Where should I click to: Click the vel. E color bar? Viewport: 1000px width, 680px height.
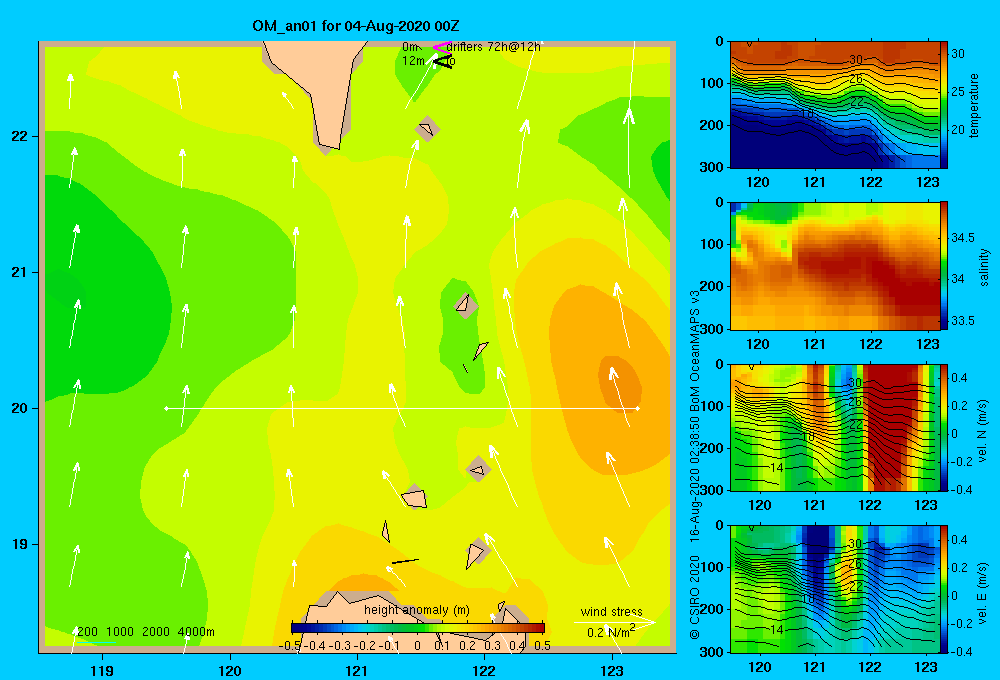click(x=944, y=589)
